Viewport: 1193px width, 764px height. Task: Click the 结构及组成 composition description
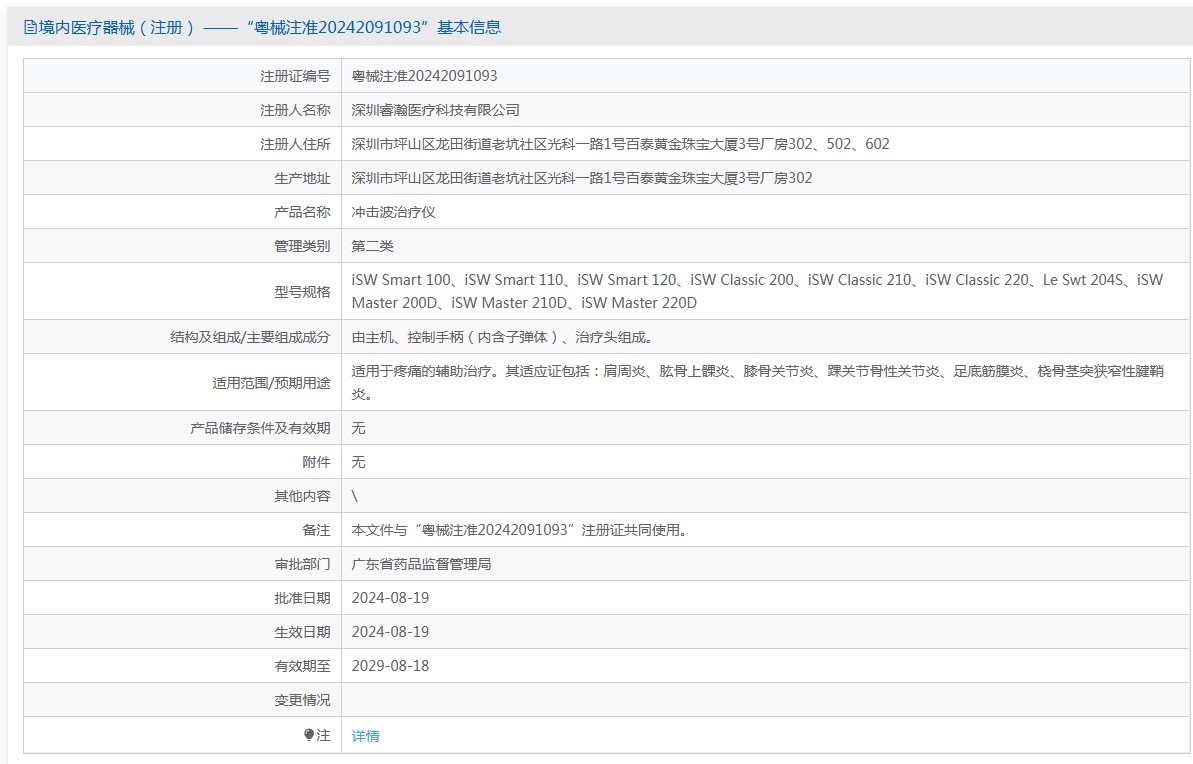click(508, 337)
